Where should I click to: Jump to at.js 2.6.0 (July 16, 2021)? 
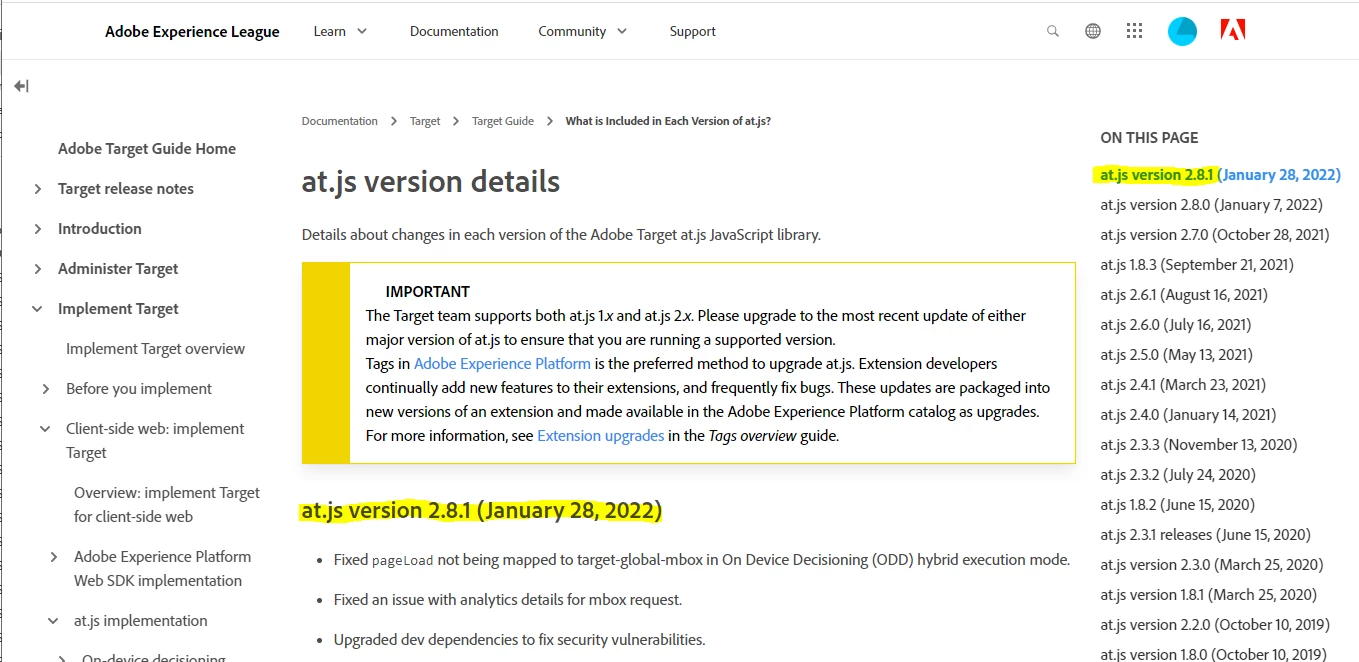click(1176, 325)
